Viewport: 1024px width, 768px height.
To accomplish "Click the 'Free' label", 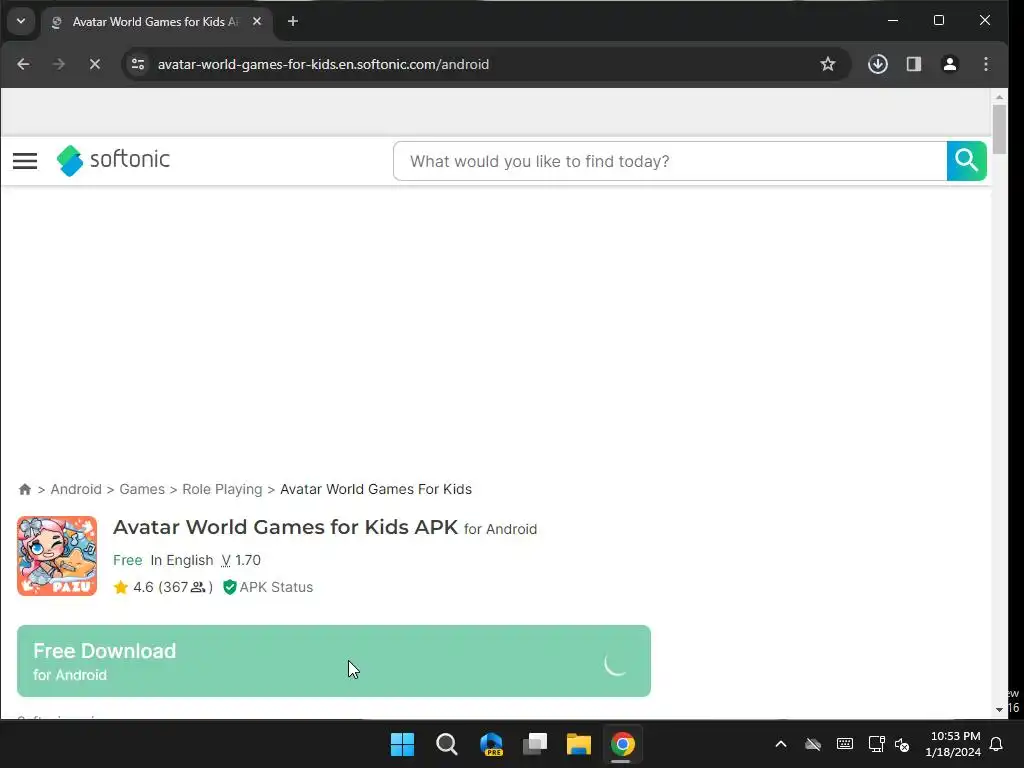I will tap(127, 560).
